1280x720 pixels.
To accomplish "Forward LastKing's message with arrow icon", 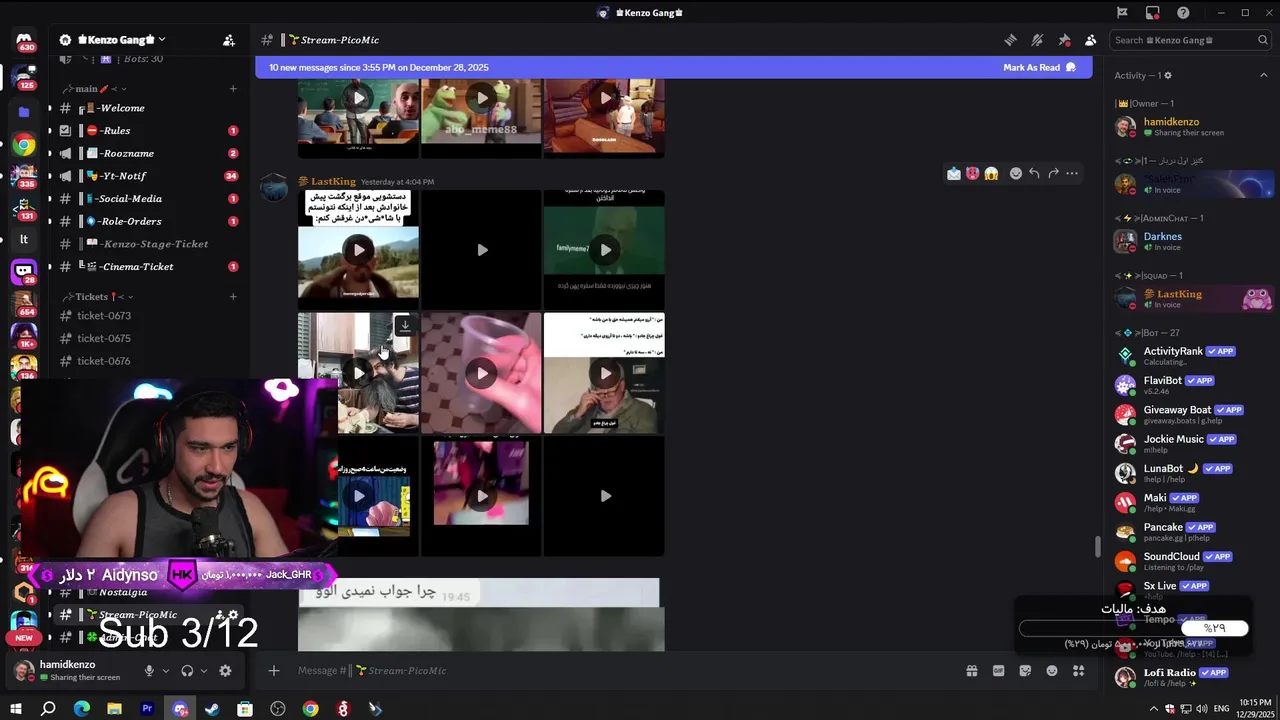I will coord(1053,173).
